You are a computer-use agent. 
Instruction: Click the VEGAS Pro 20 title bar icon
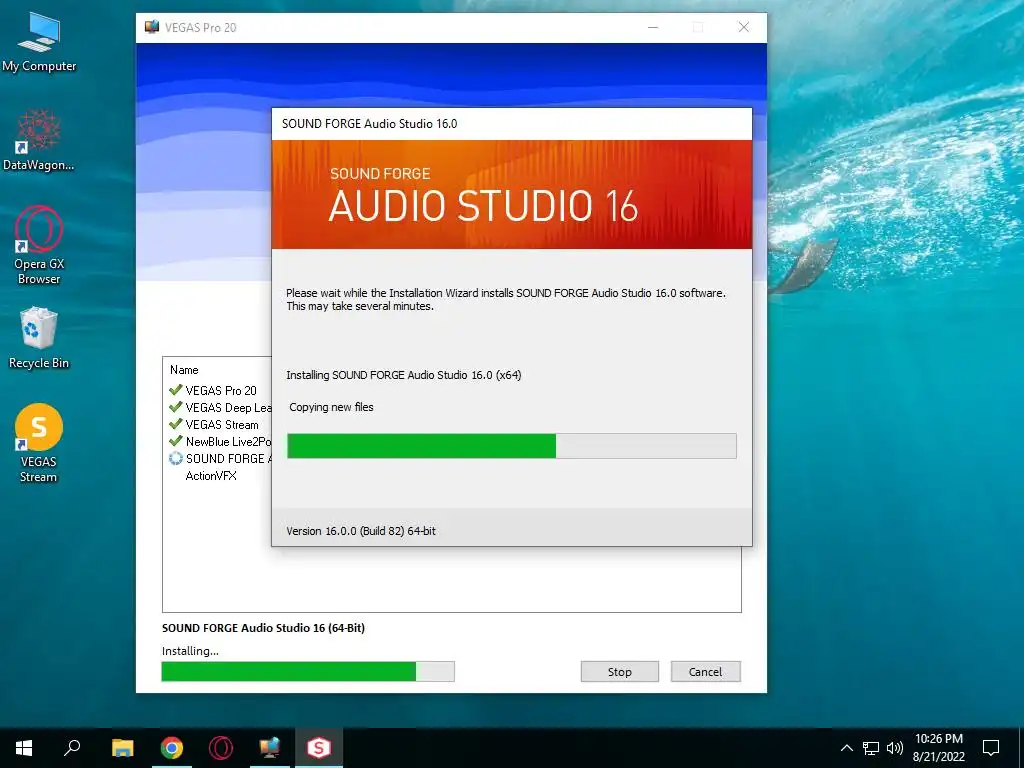[152, 27]
